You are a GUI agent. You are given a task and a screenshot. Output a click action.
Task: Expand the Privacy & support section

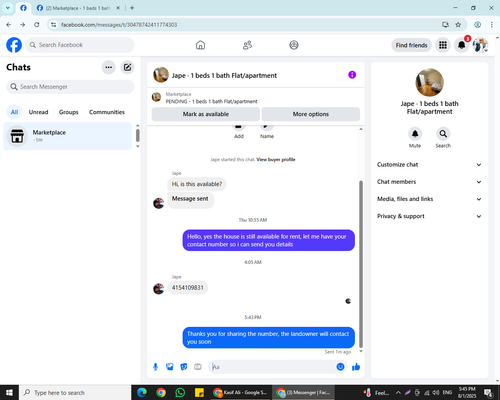(x=429, y=216)
